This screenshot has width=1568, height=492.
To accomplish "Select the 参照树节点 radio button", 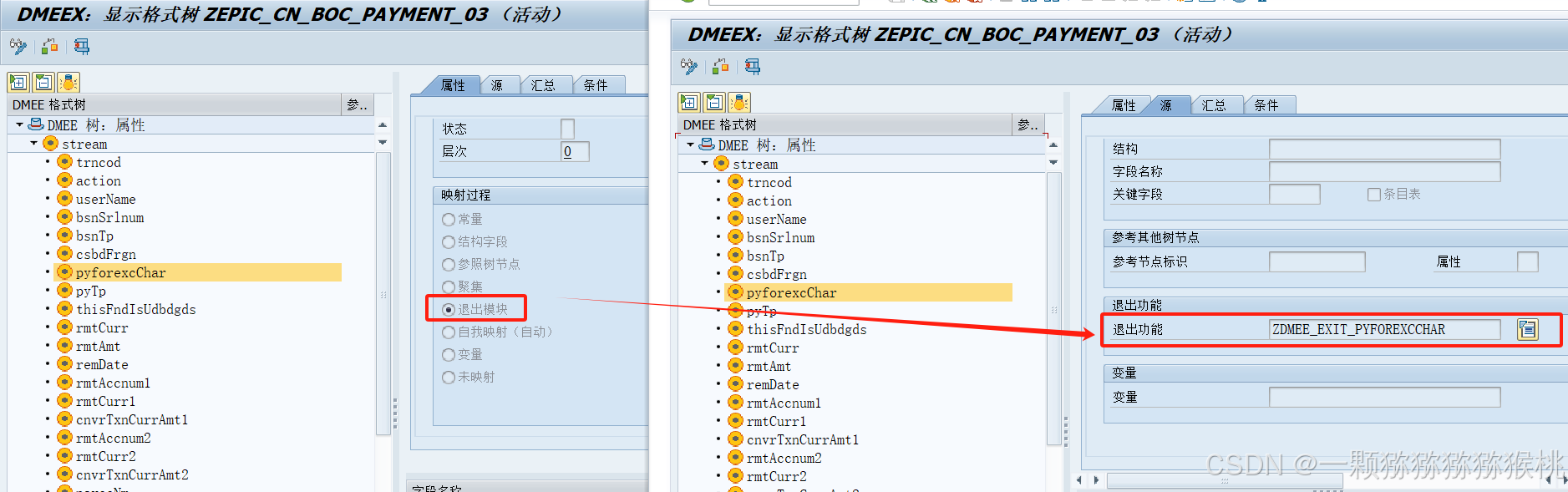I will pos(449,265).
